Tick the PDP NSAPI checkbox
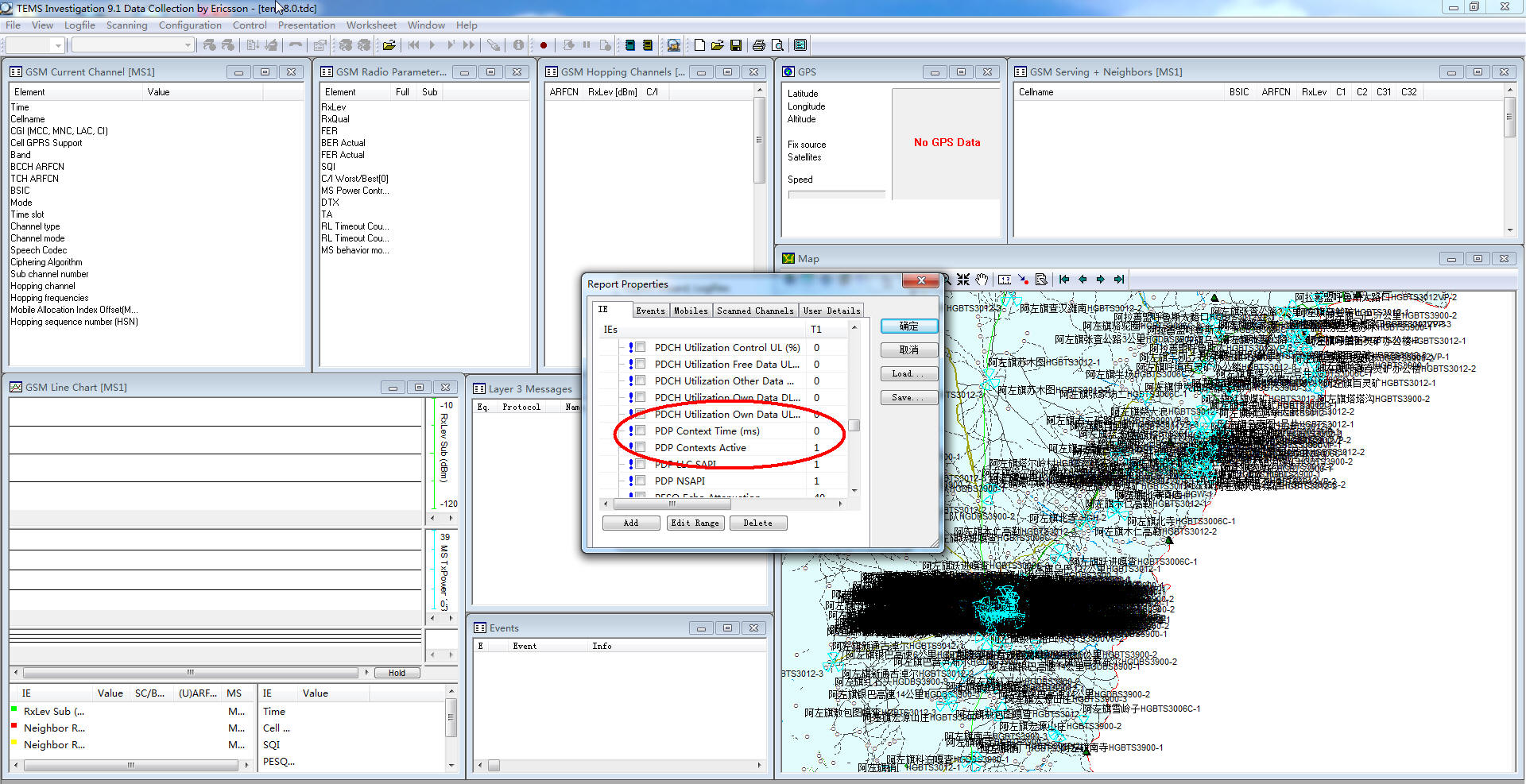Viewport: 1526px width, 784px height. (640, 481)
